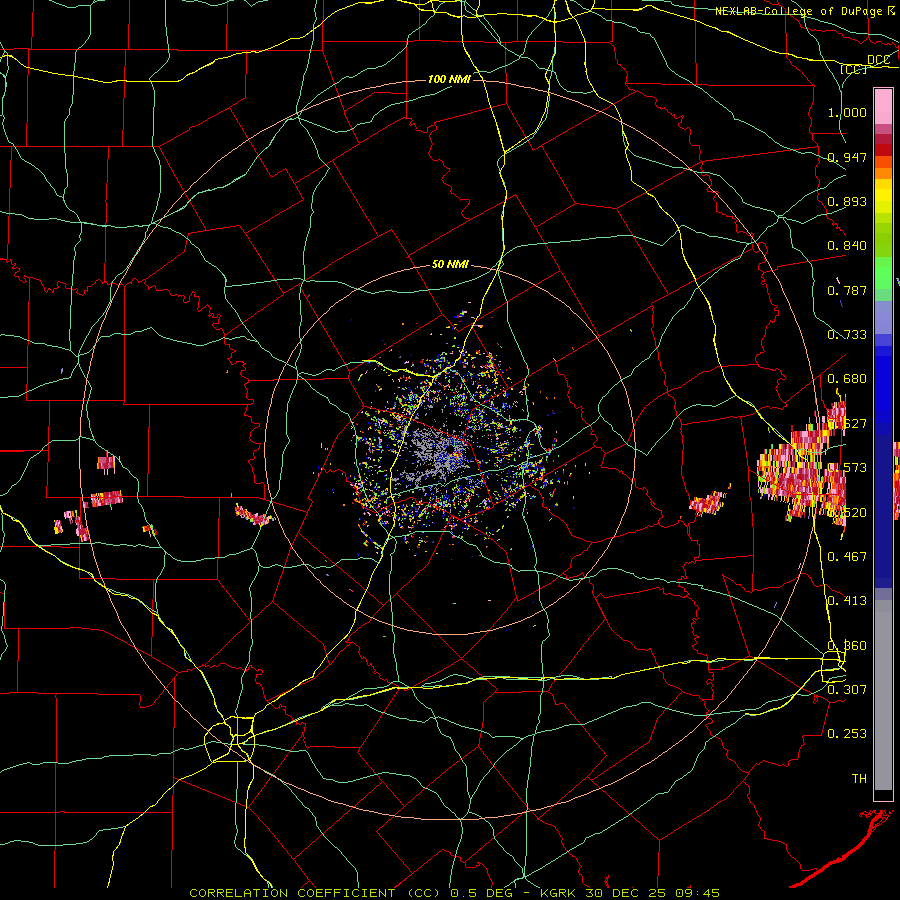Image resolution: width=900 pixels, height=900 pixels.
Task: Click the 0.680 scale value
Action: pyautogui.click(x=847, y=378)
